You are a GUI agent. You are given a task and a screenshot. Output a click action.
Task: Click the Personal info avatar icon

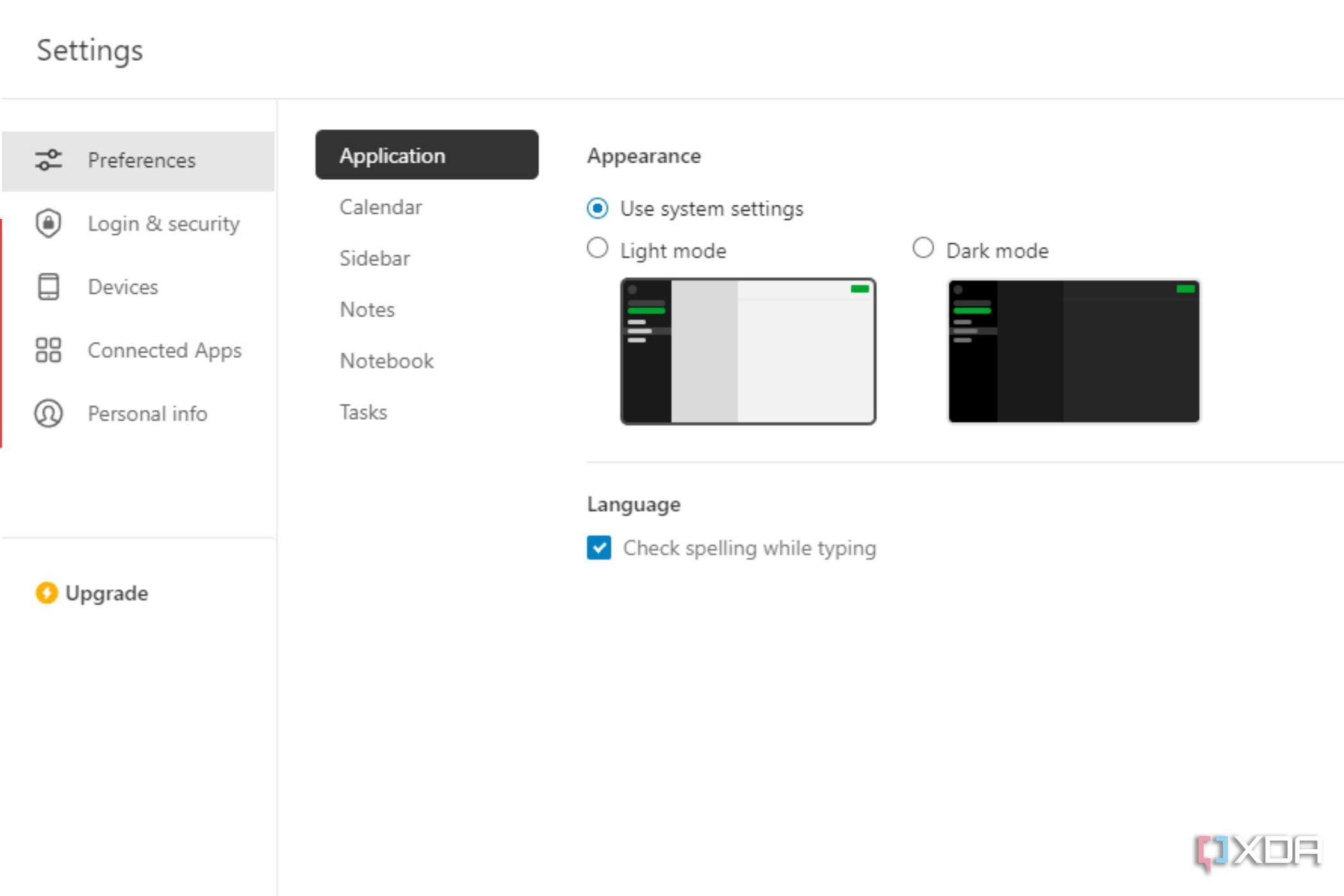click(49, 413)
